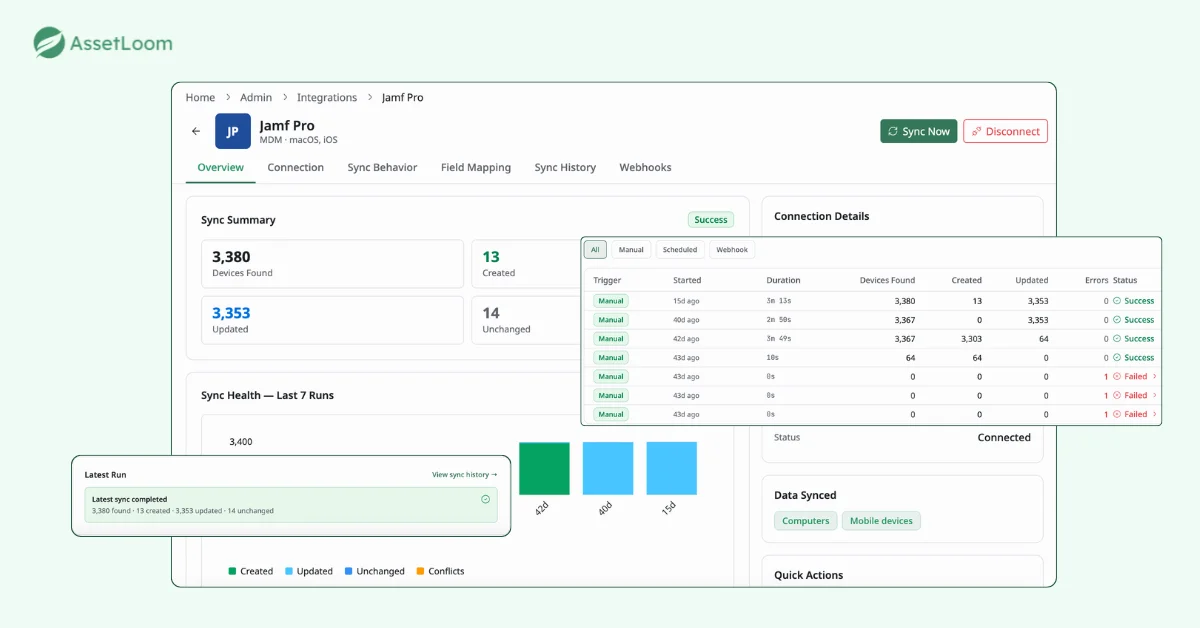Click the 13 Created card
This screenshot has height=628, width=1200.
527,264
